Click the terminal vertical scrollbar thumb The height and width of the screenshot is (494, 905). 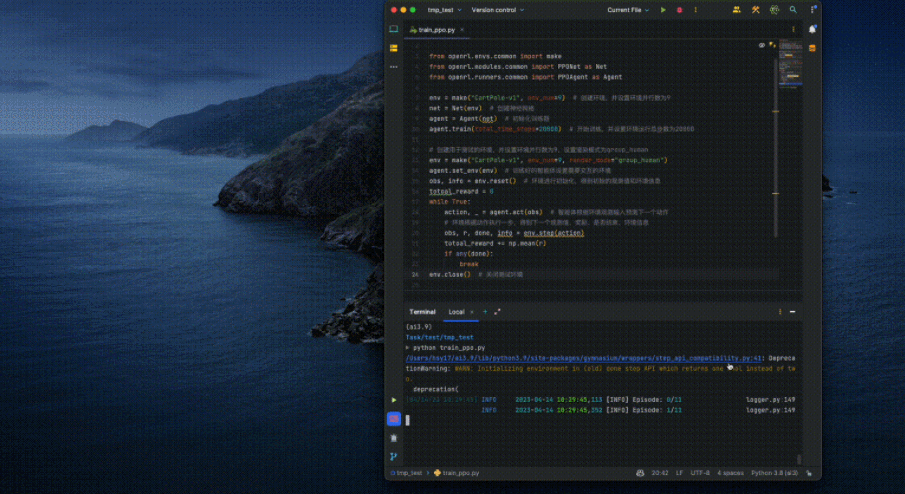point(799,459)
